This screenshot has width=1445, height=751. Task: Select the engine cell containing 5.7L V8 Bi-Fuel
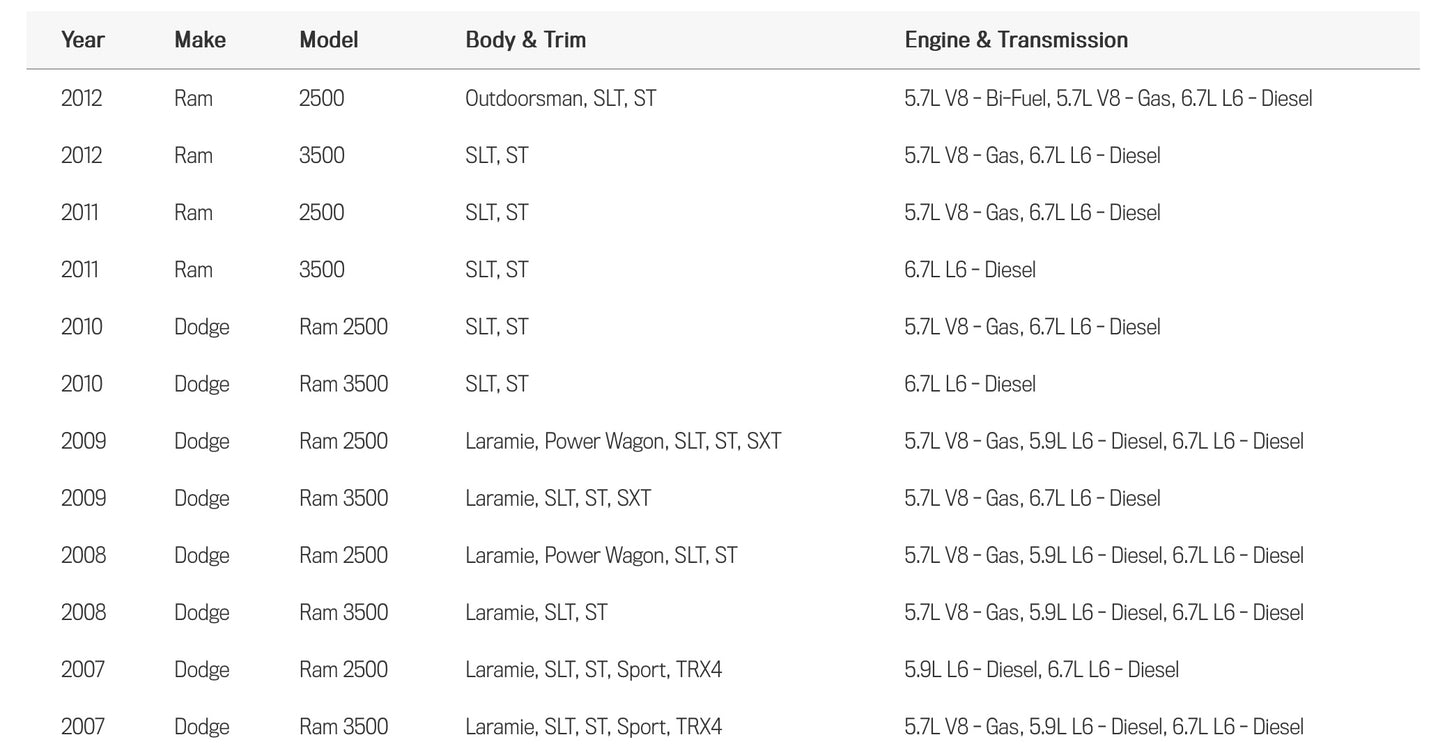[1108, 98]
